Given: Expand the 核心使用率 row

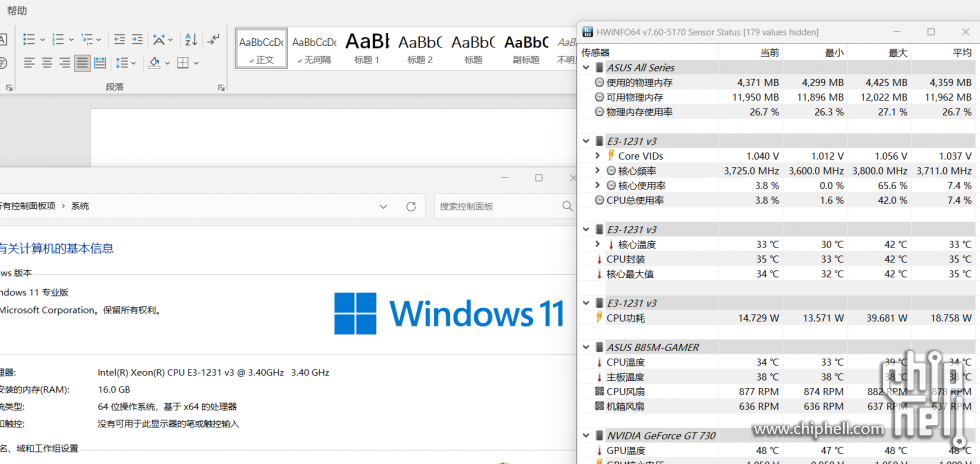Looking at the screenshot, I should click(598, 186).
